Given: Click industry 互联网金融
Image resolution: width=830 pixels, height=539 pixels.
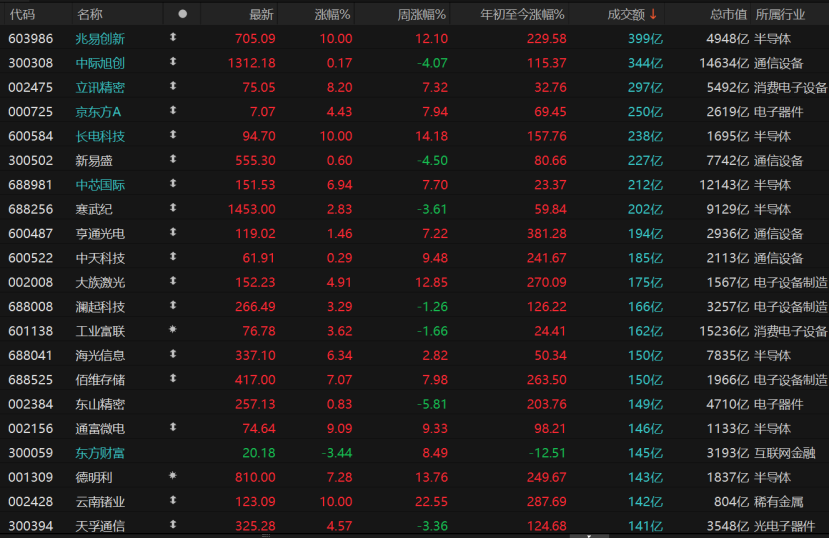Looking at the screenshot, I should coord(784,453).
